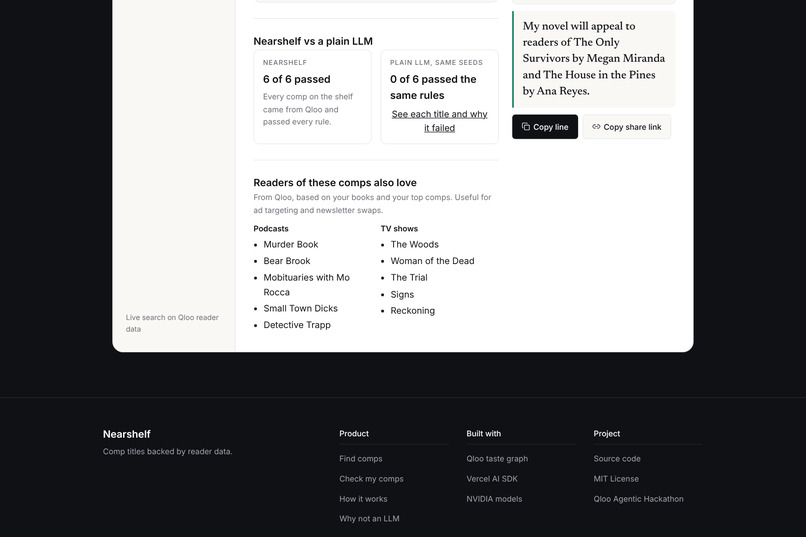Click the copy icon in Copy line button
The width and height of the screenshot is (806, 537).
[x=525, y=126]
